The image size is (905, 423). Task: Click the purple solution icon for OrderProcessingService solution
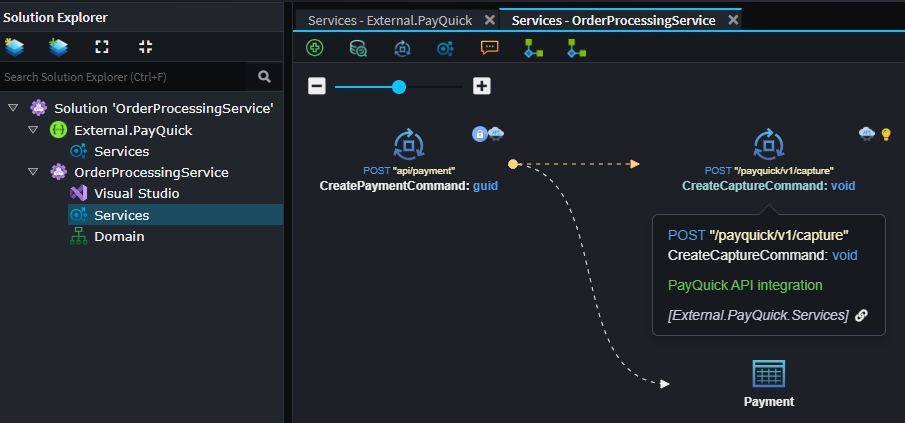pos(39,108)
